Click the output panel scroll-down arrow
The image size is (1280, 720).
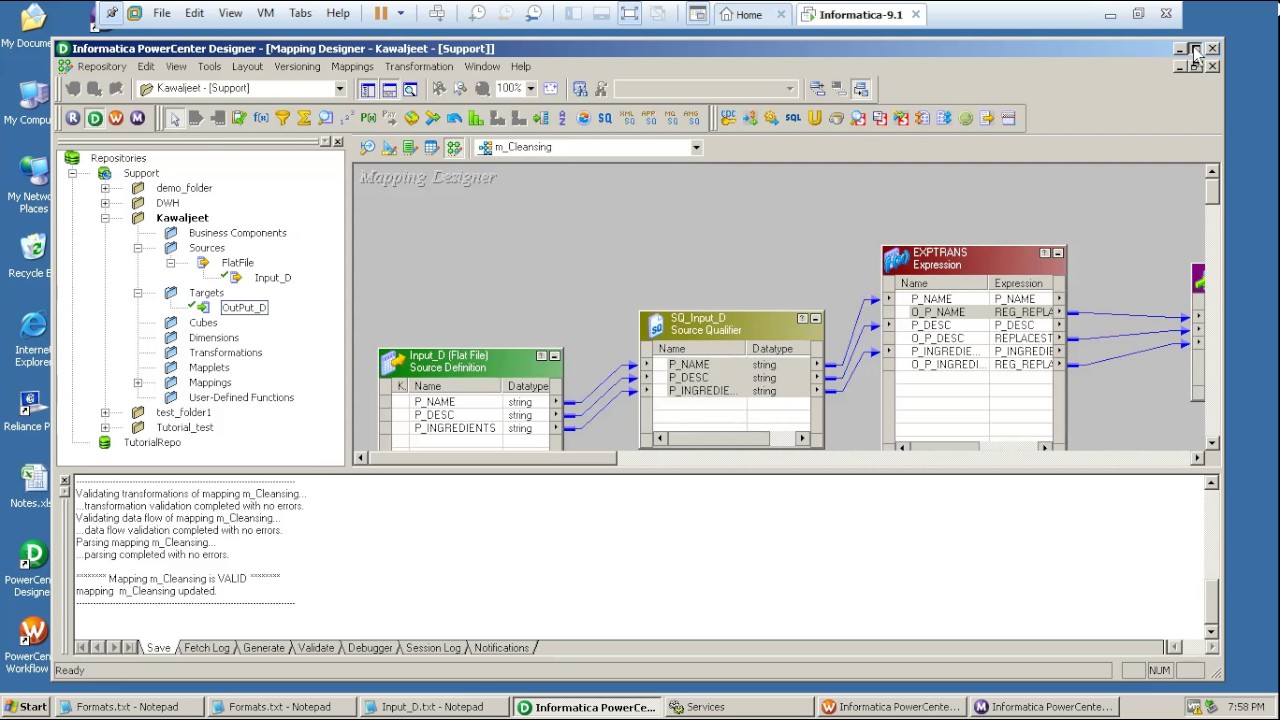tap(1211, 632)
